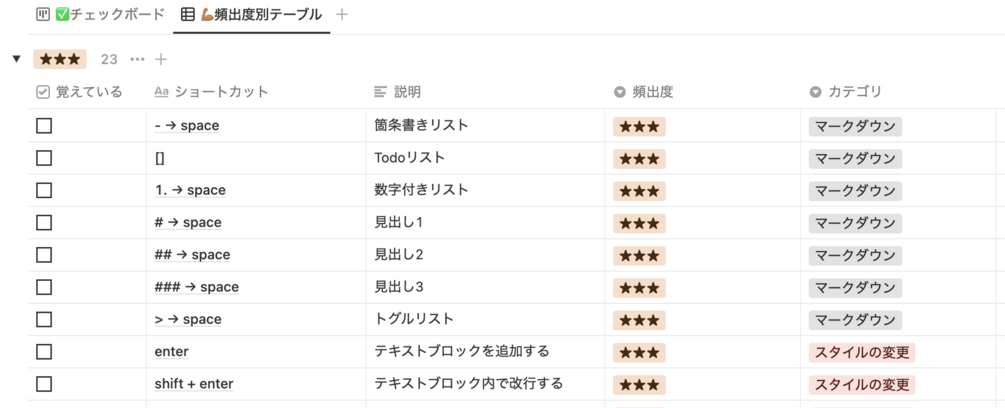
Task: Open the '### → space' shortcut page
Action: (x=197, y=287)
